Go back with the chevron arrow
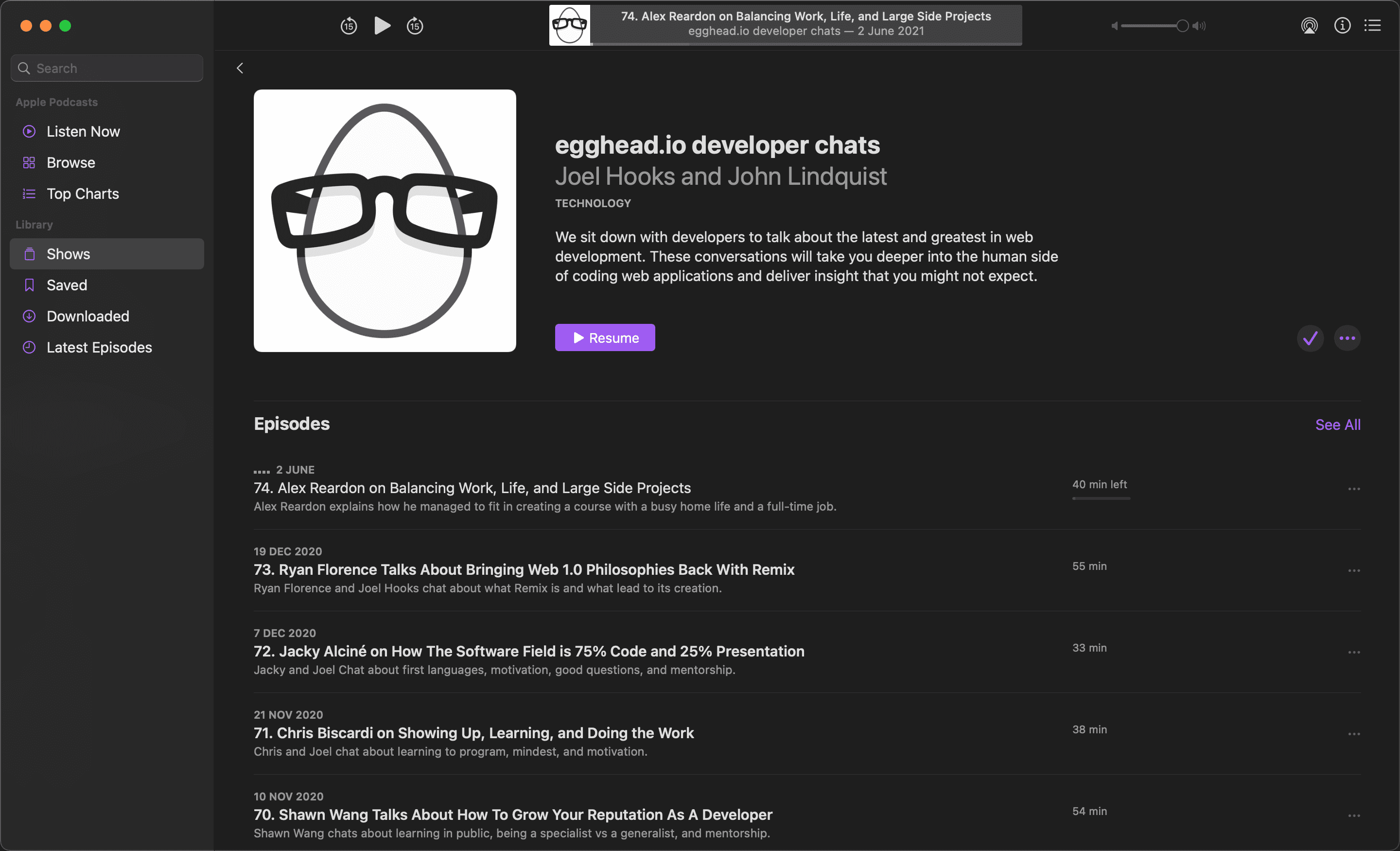The height and width of the screenshot is (851, 1400). [240, 68]
